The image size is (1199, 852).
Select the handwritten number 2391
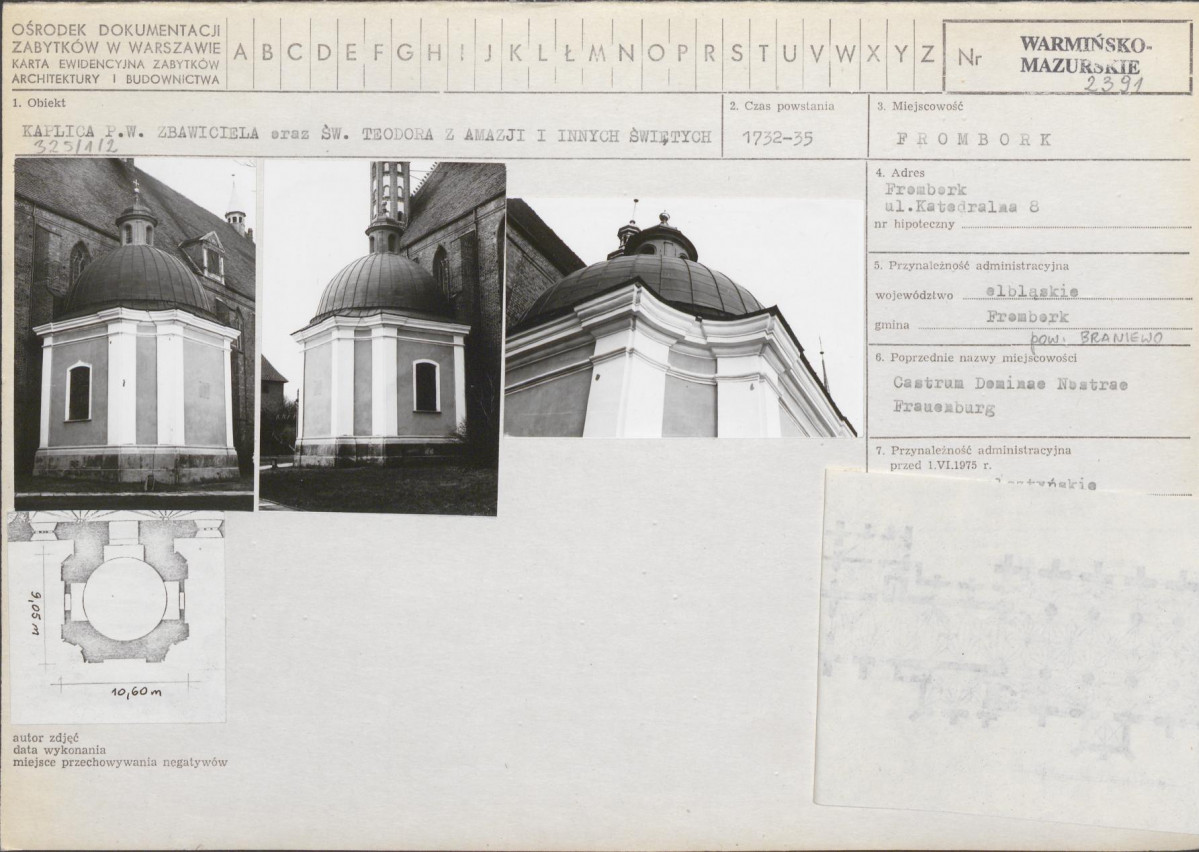[x=1112, y=84]
